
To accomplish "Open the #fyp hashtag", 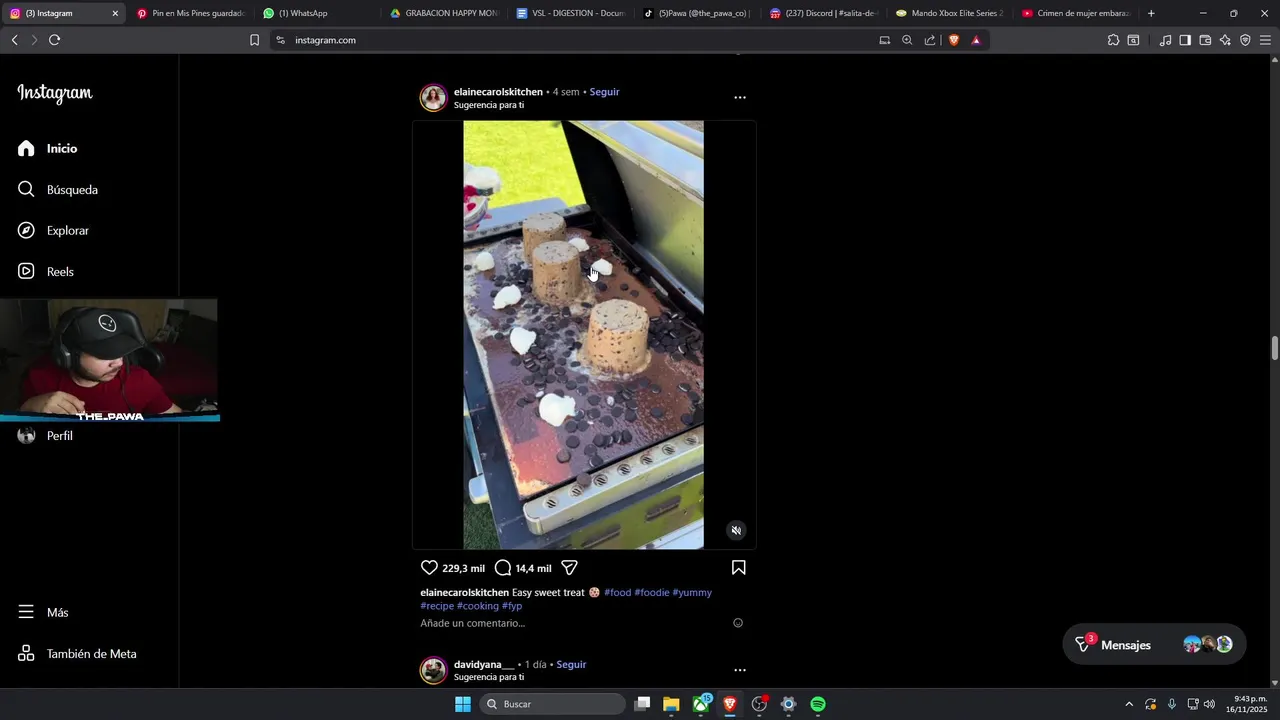I will coord(512,606).
